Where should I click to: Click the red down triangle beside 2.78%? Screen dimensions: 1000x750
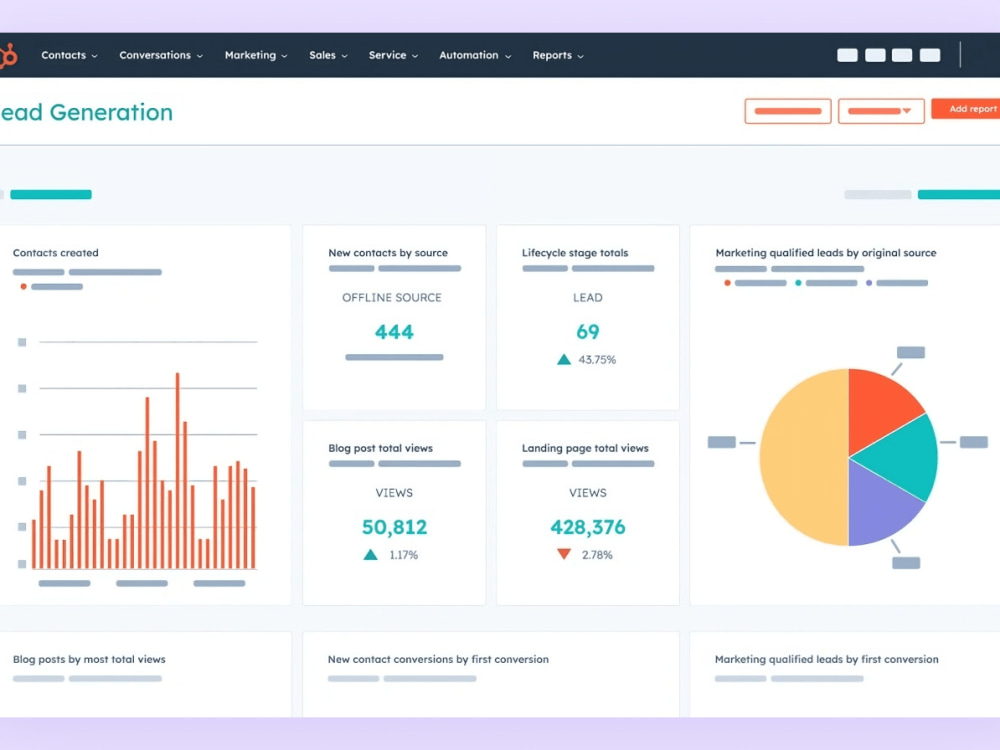pyautogui.click(x=564, y=554)
